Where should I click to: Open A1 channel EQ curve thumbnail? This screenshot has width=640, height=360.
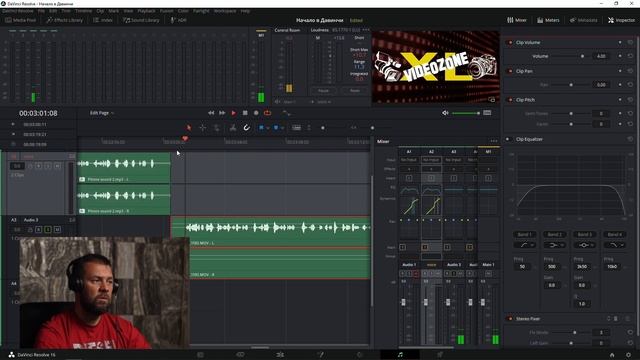(409, 191)
